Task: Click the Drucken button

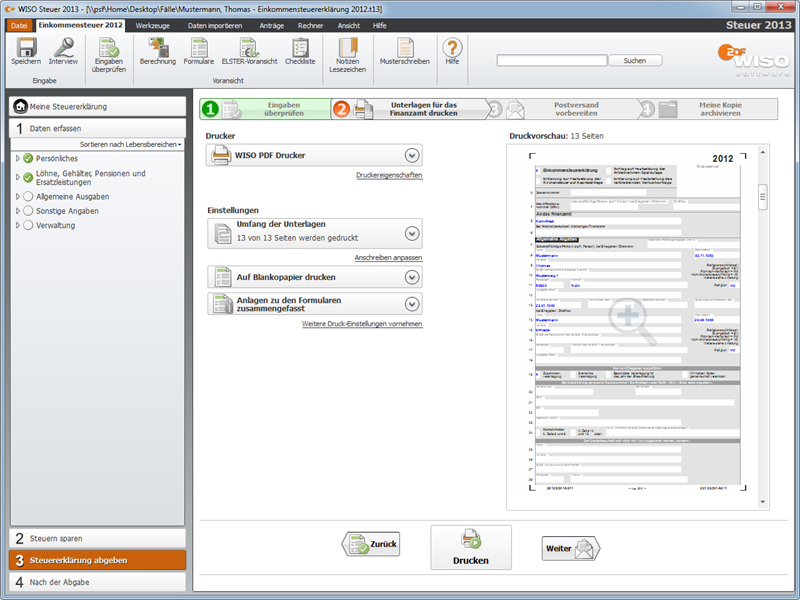Action: coord(471,547)
